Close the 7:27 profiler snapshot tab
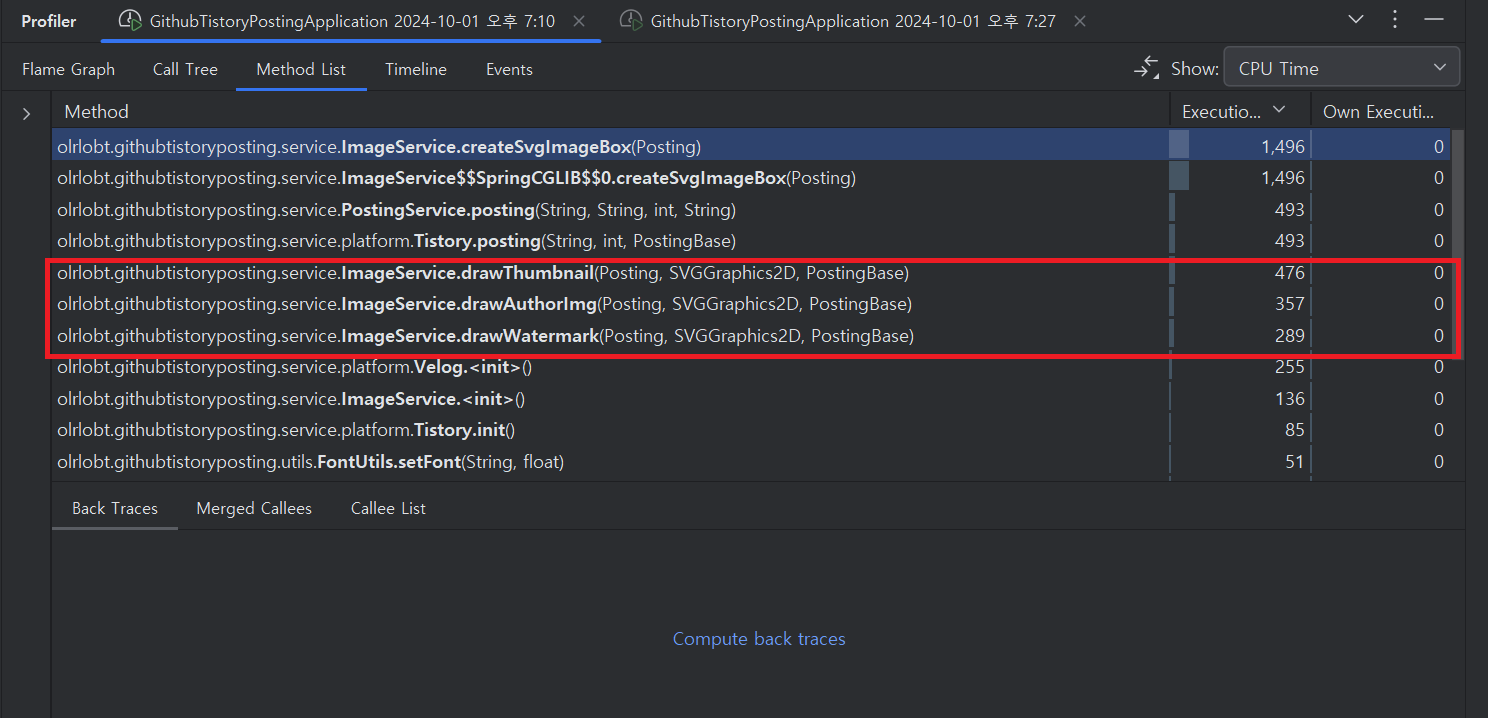This screenshot has height=718, width=1488. pos(1079,21)
